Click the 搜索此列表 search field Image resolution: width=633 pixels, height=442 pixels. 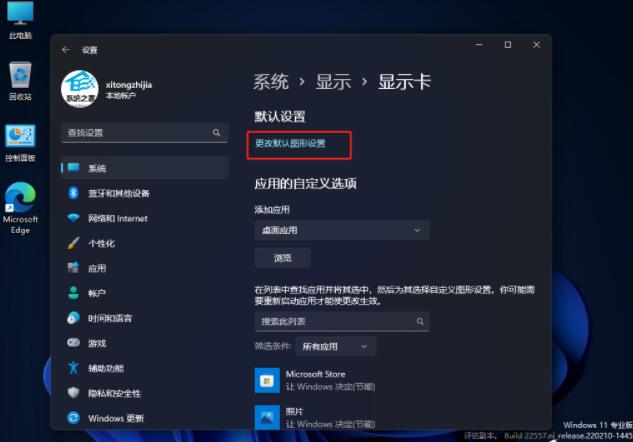[x=334, y=321]
